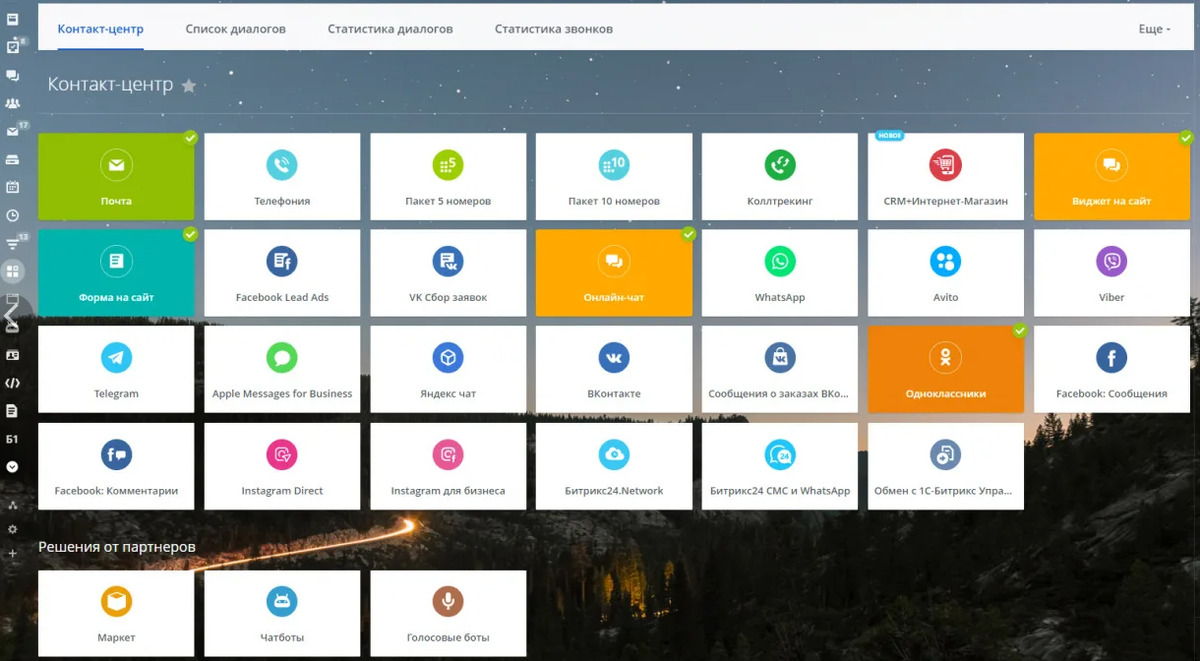Open the Одноклассники tile
1200x661 pixels.
[946, 369]
